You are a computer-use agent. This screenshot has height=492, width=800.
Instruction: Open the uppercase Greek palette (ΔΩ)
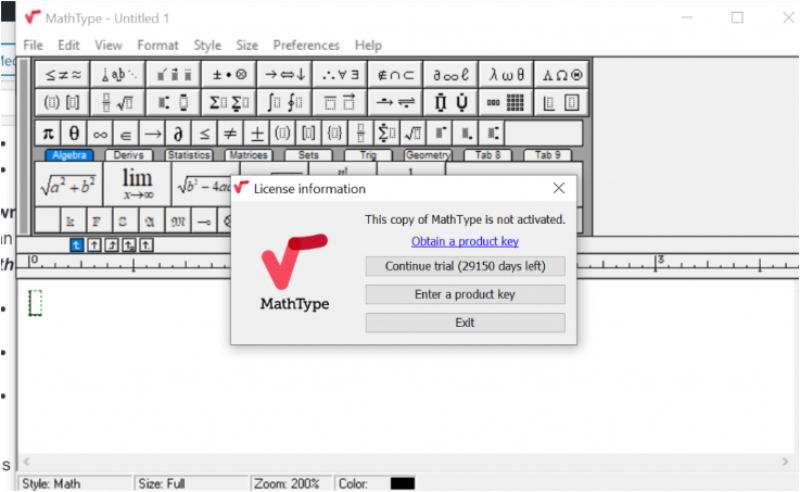click(561, 75)
